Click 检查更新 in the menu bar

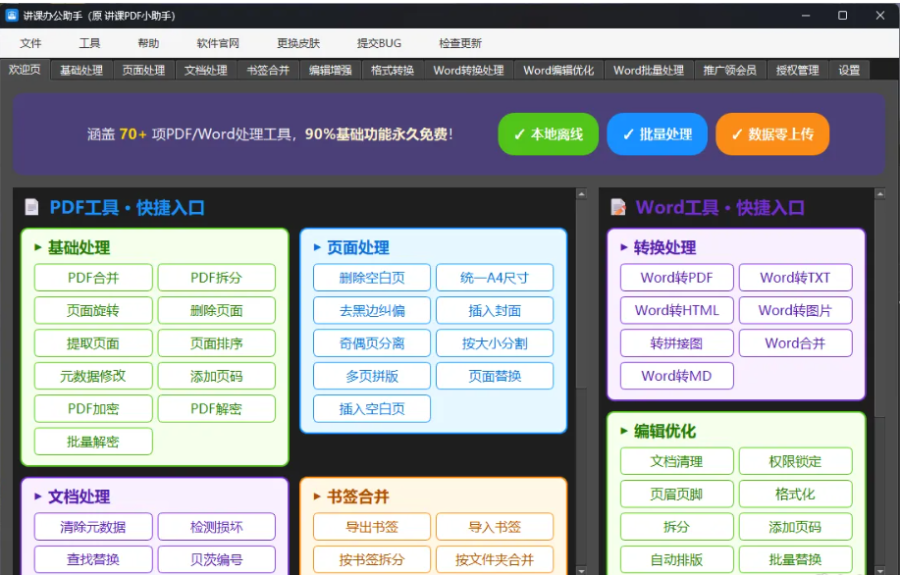point(460,43)
